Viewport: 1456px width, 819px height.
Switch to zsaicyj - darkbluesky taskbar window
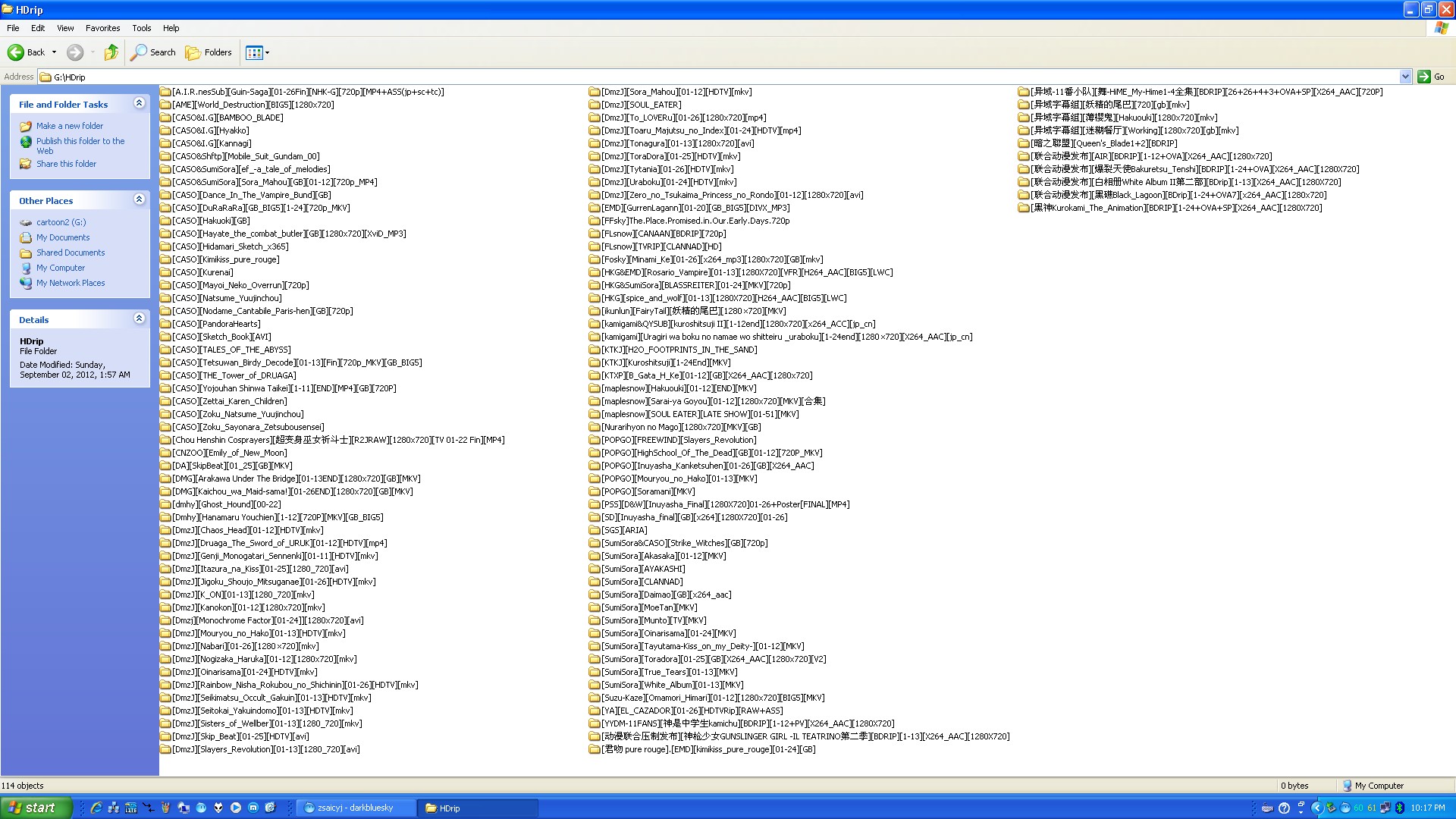click(355, 808)
